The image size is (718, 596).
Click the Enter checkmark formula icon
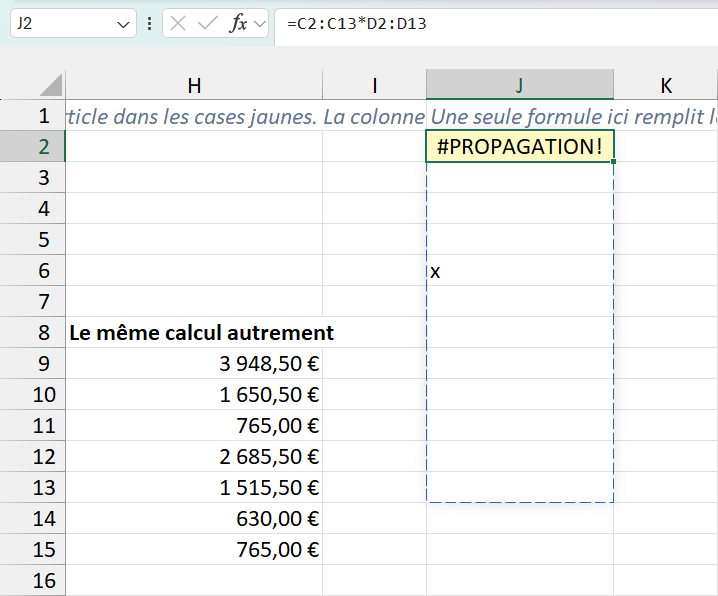[x=207, y=23]
